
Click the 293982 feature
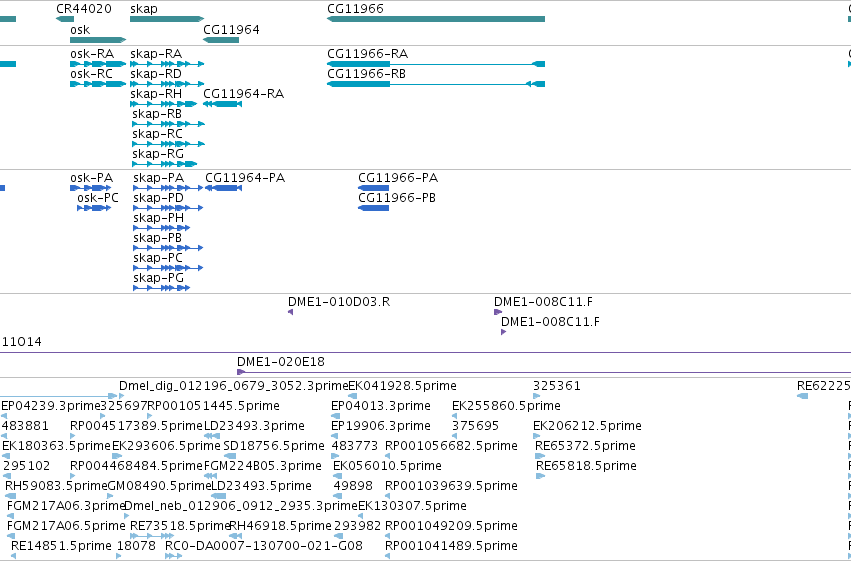click(x=338, y=536)
